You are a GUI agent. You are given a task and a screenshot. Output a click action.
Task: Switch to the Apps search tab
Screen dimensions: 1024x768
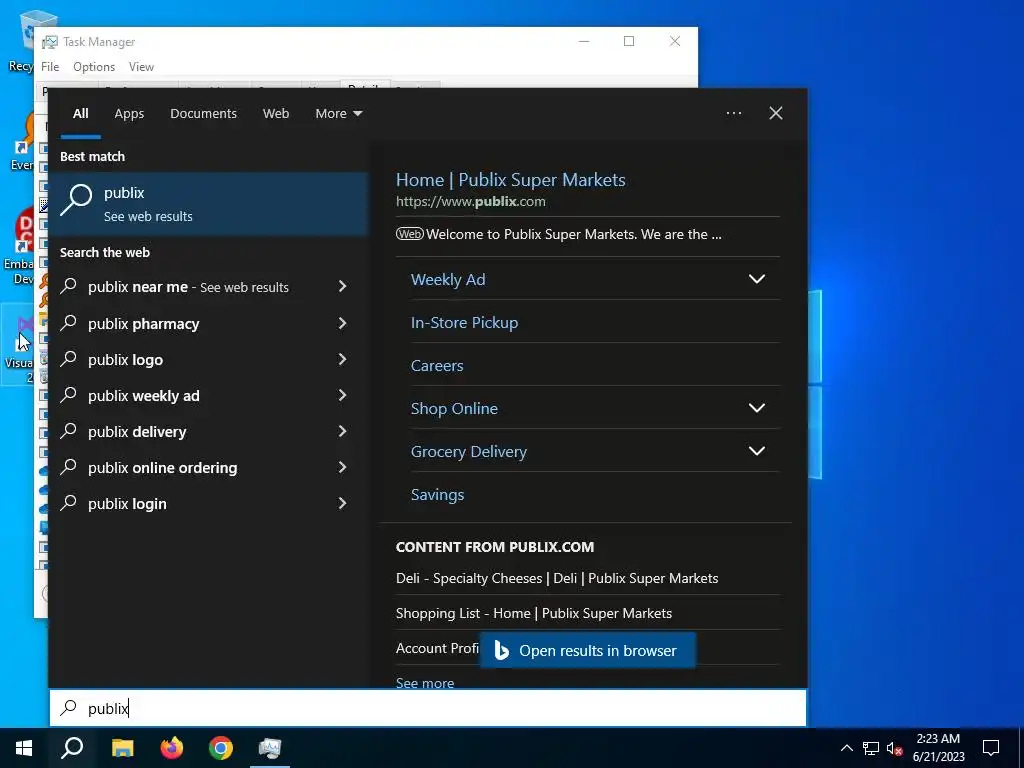pyautogui.click(x=129, y=113)
